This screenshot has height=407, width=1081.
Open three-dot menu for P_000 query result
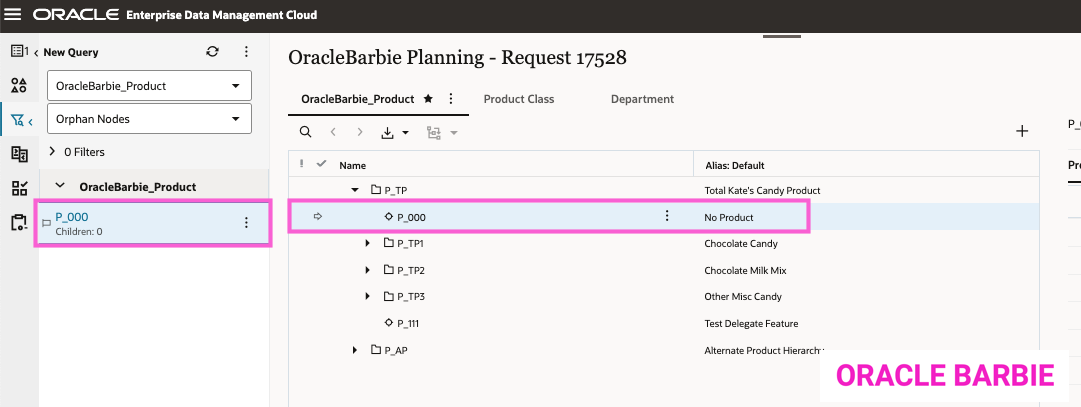pos(246,223)
